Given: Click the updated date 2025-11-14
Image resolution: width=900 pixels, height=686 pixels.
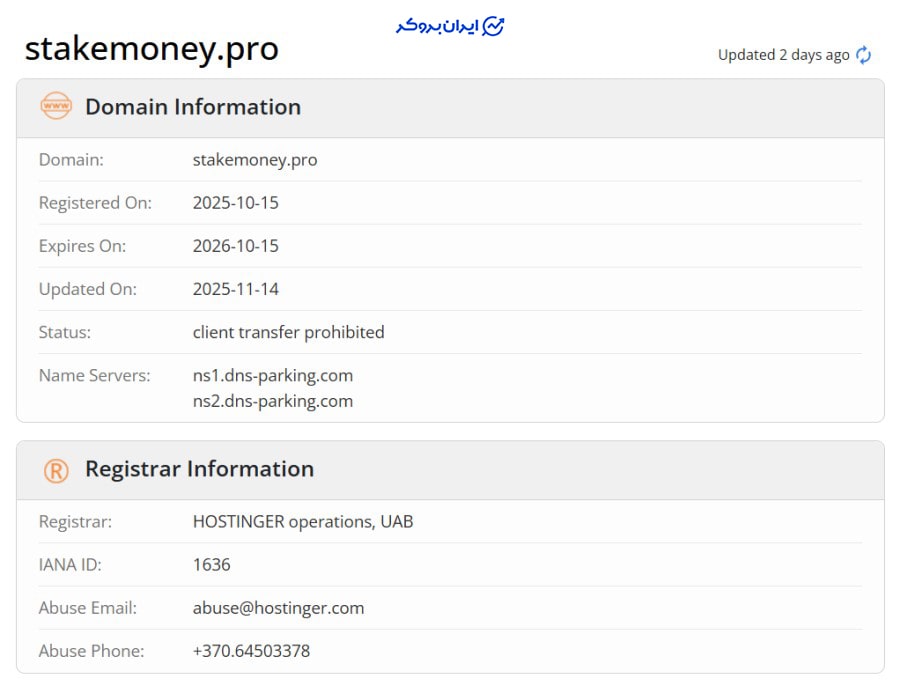Looking at the screenshot, I should [x=235, y=289].
